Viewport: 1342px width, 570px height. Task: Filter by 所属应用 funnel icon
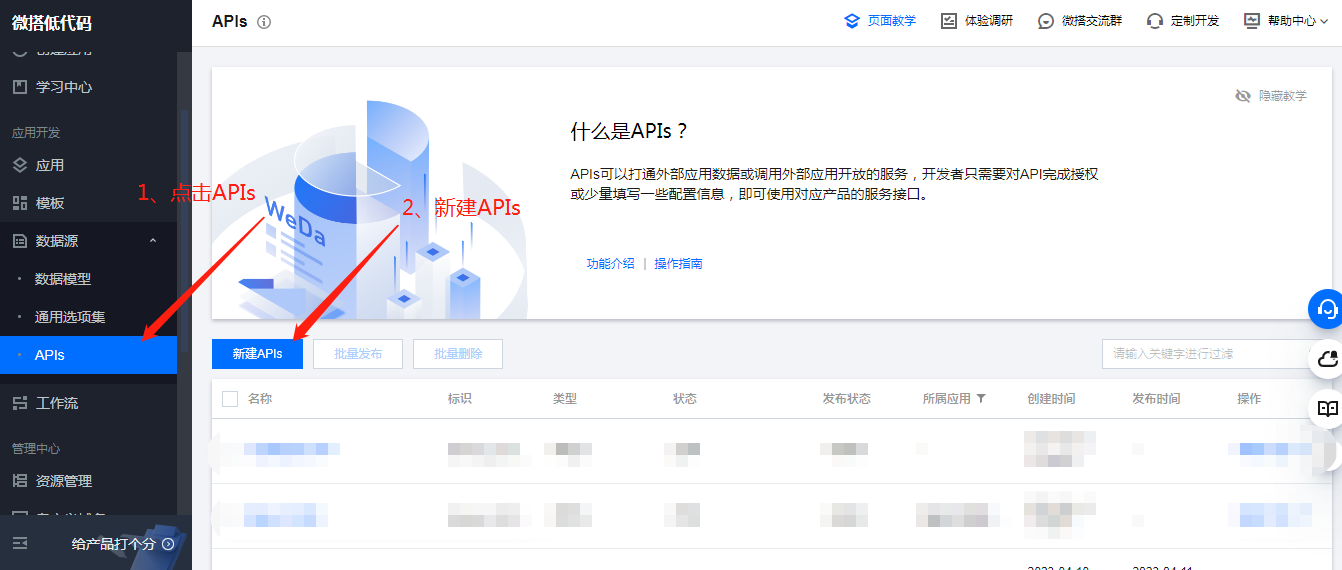click(x=981, y=398)
